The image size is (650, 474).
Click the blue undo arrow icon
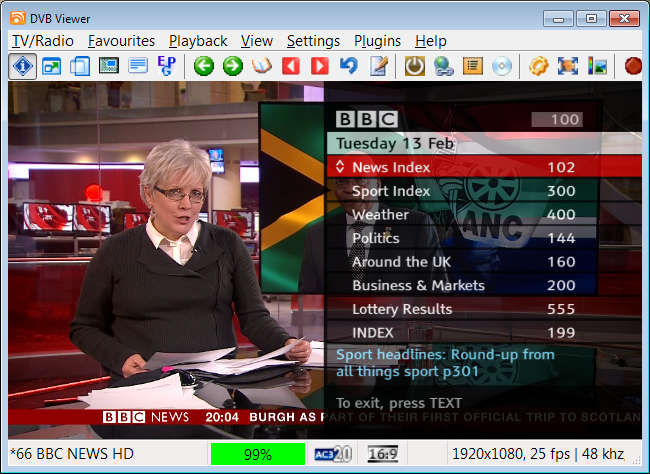click(349, 66)
